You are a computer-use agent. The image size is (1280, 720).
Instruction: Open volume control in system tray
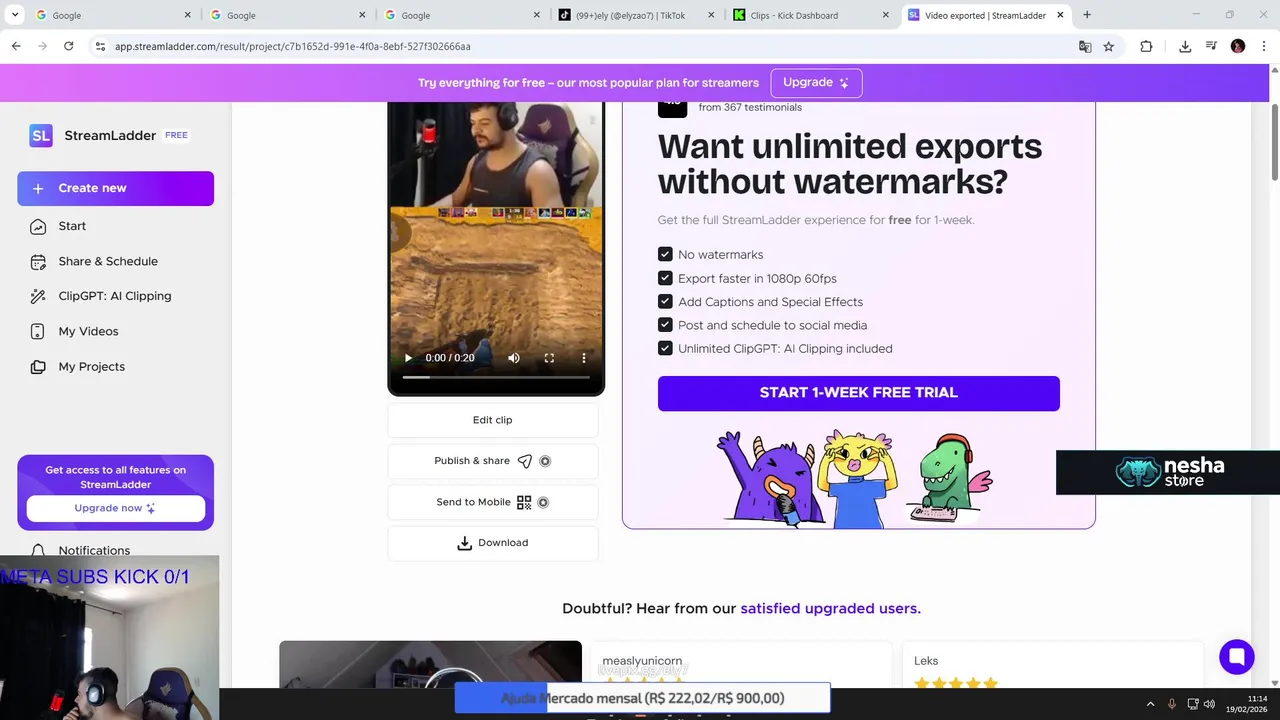tap(1209, 704)
